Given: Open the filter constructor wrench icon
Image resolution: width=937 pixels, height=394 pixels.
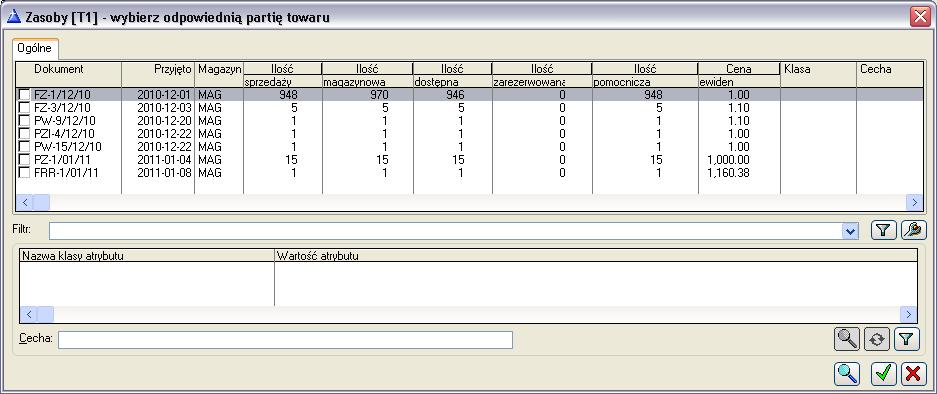Looking at the screenshot, I should tap(914, 230).
